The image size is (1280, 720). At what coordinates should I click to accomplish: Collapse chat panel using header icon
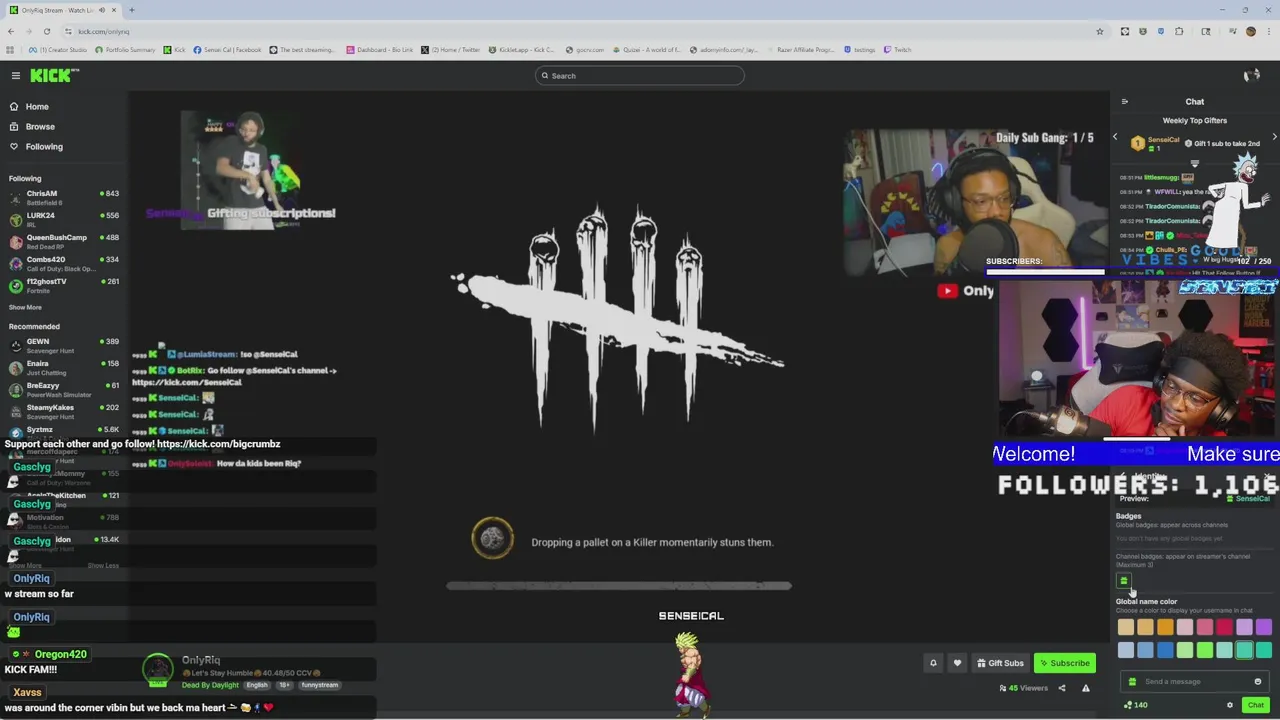[x=1124, y=101]
